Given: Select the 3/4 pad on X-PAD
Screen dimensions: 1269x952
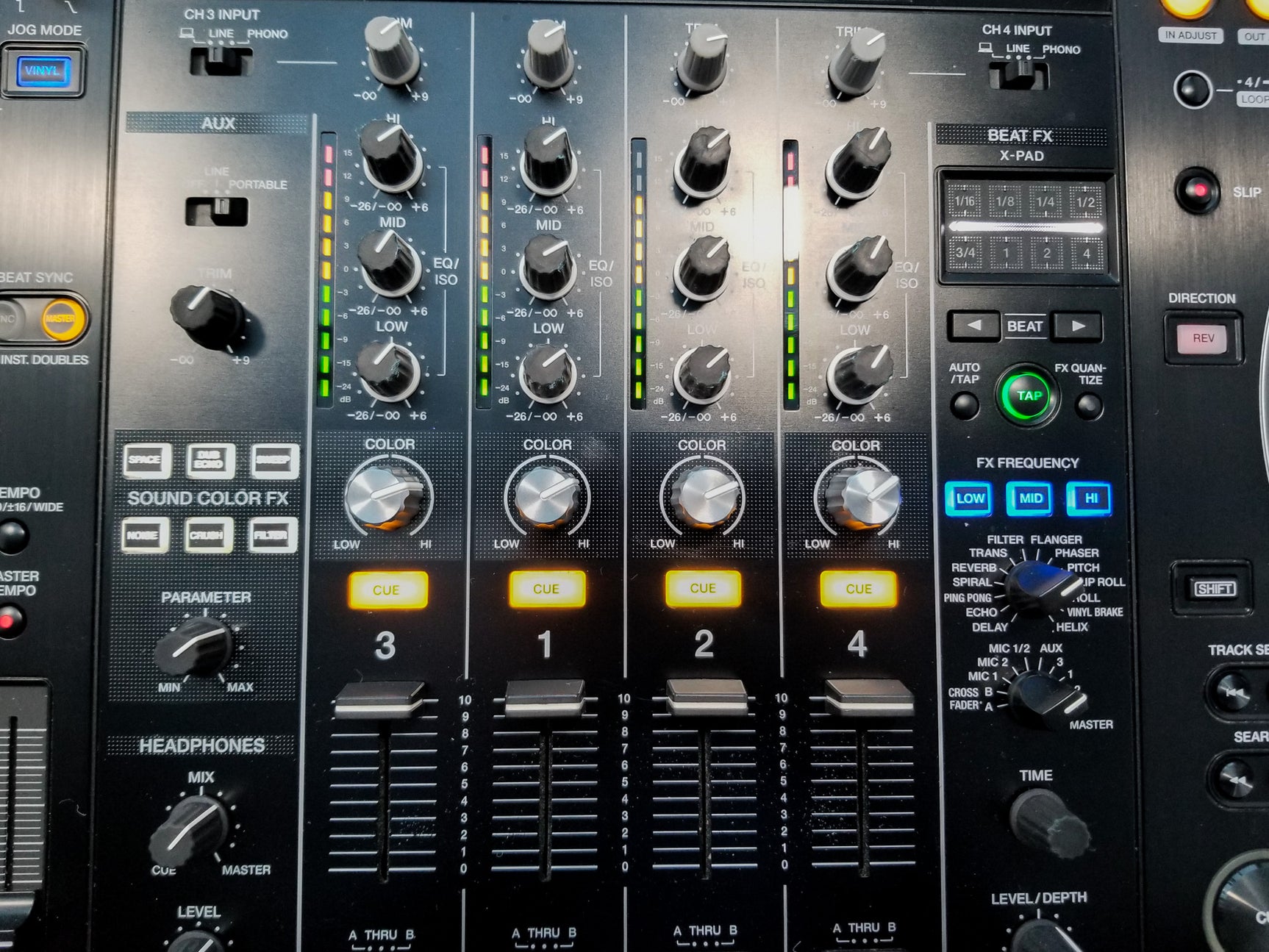Looking at the screenshot, I should (x=965, y=253).
